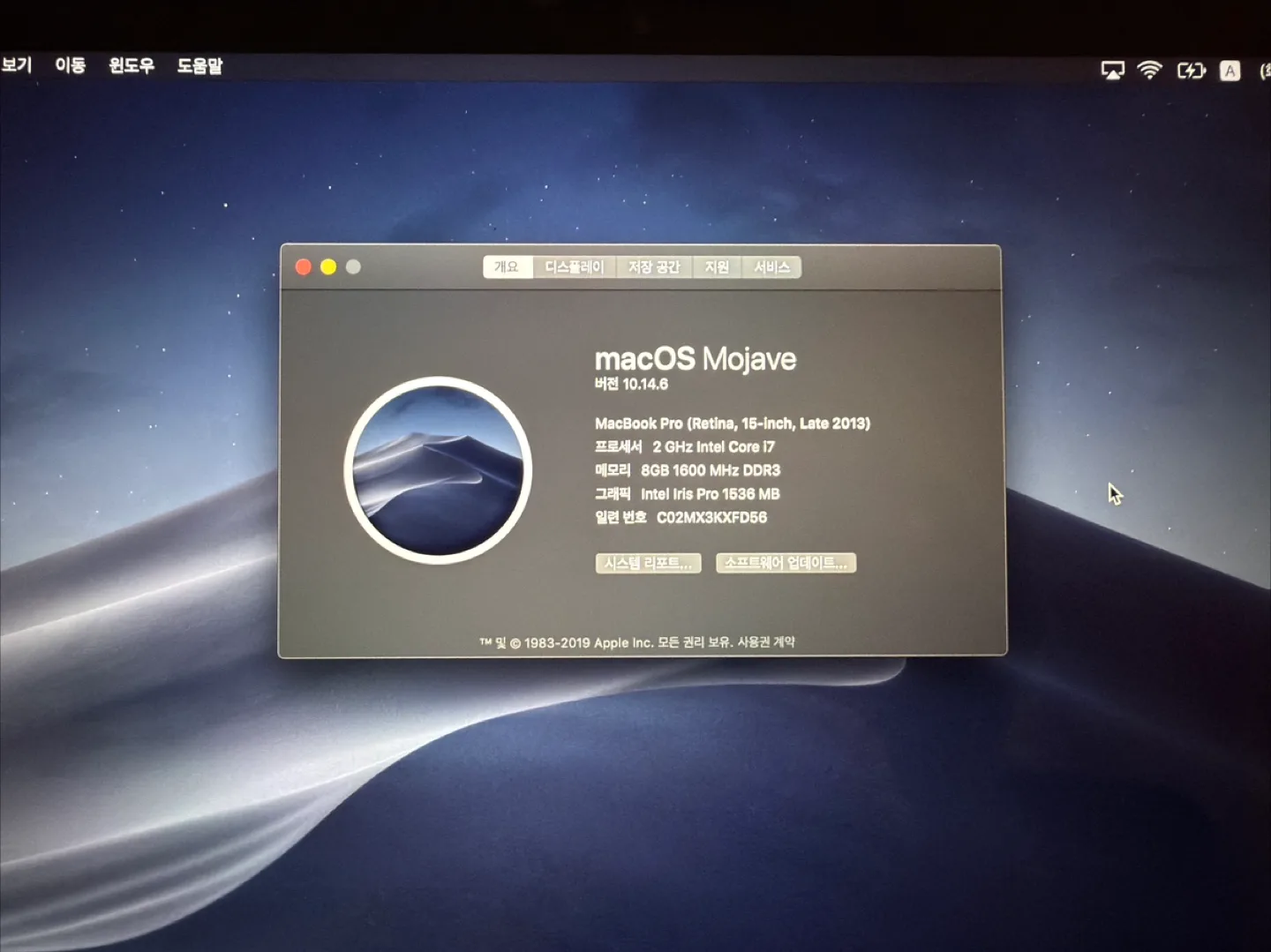Minimize window with the yellow button
The image size is (1271, 952).
point(328,267)
